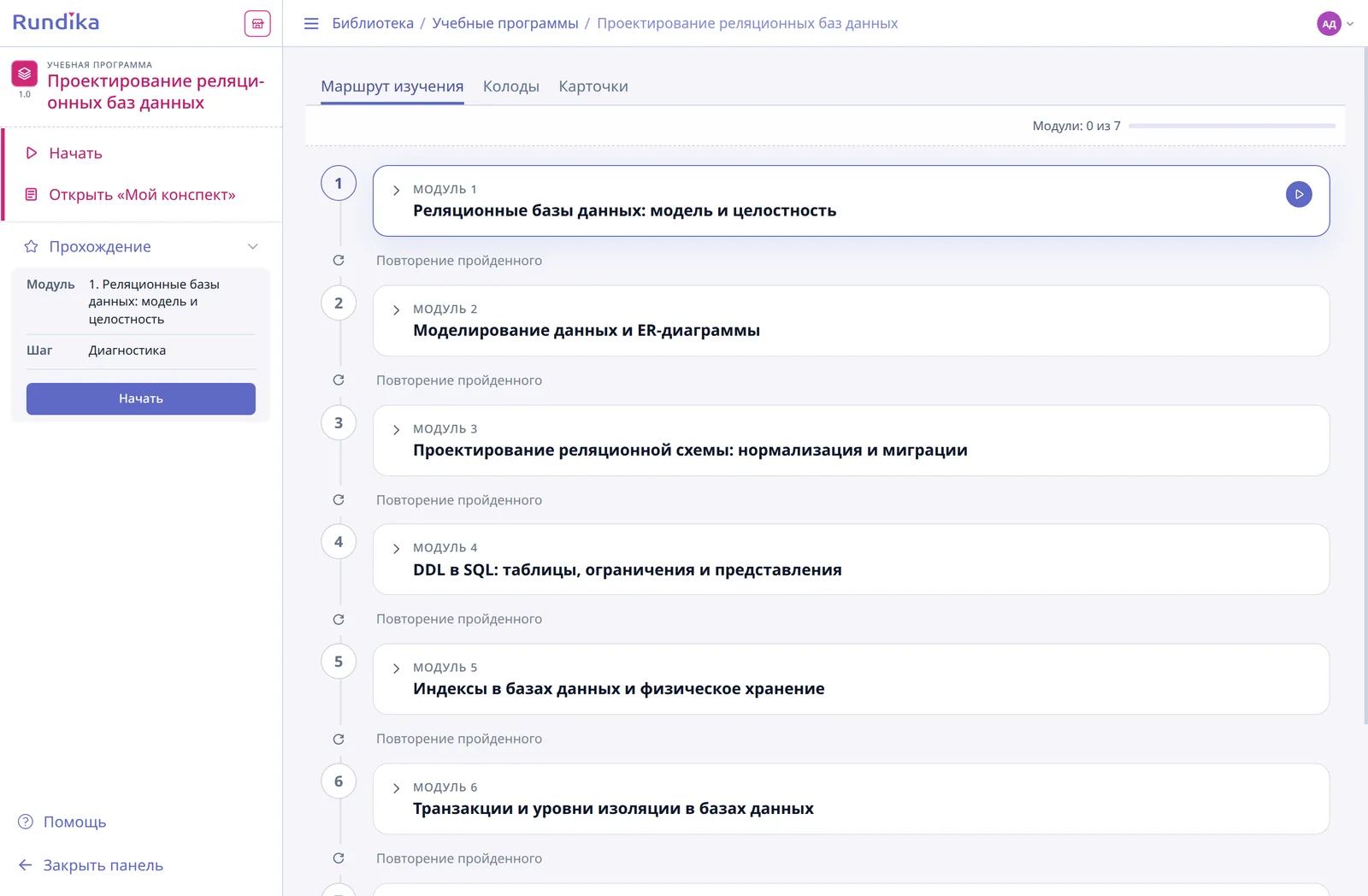The width and height of the screenshot is (1368, 896).
Task: Click the repeat icon below module 6
Action: click(339, 858)
